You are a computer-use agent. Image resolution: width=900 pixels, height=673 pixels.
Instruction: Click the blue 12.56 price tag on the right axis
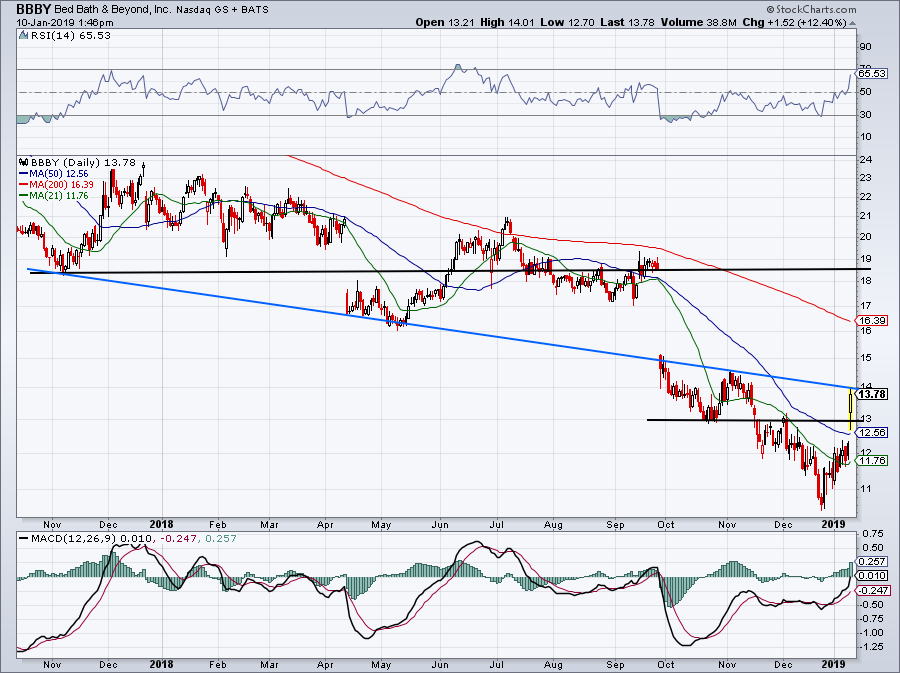click(x=872, y=433)
